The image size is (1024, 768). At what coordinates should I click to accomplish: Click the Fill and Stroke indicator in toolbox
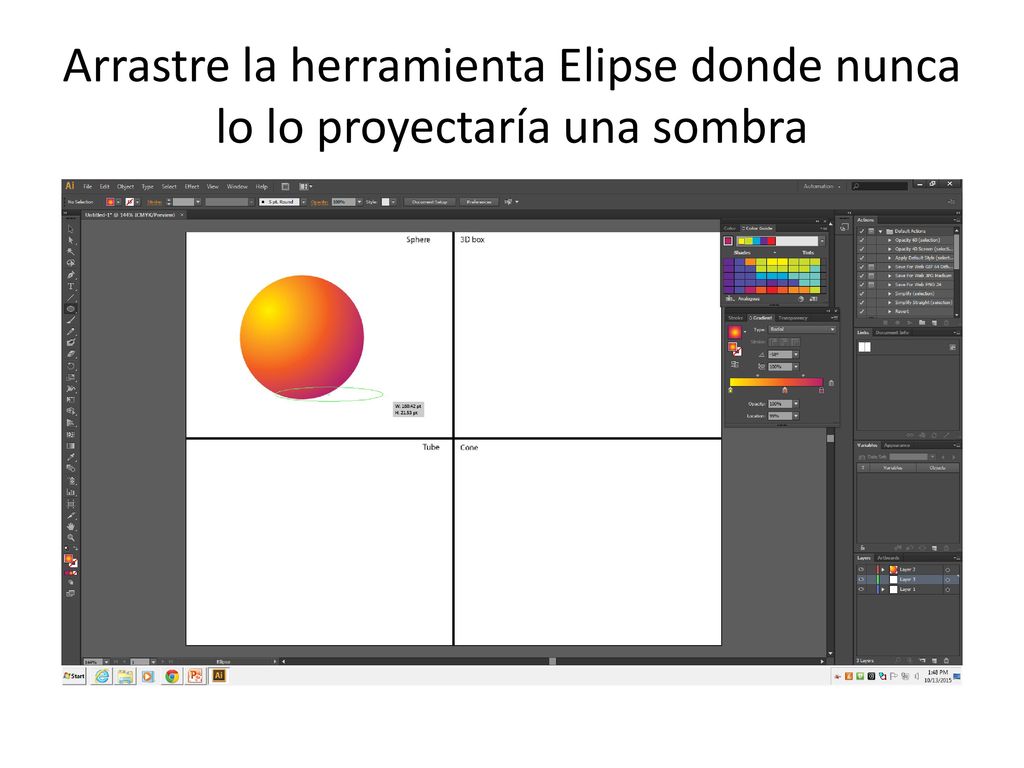point(71,560)
